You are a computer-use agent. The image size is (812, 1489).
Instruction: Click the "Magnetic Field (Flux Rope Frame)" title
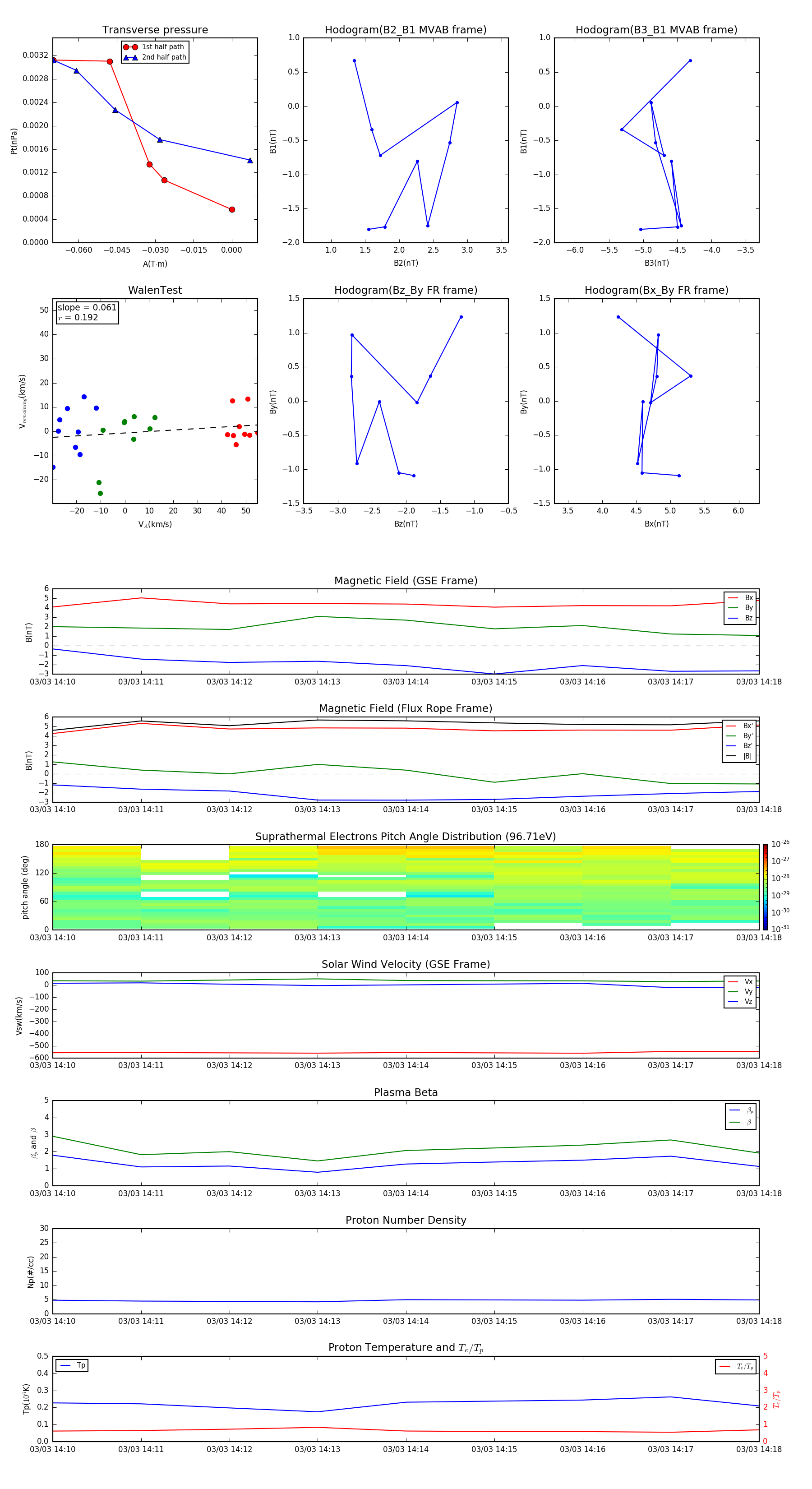406,709
